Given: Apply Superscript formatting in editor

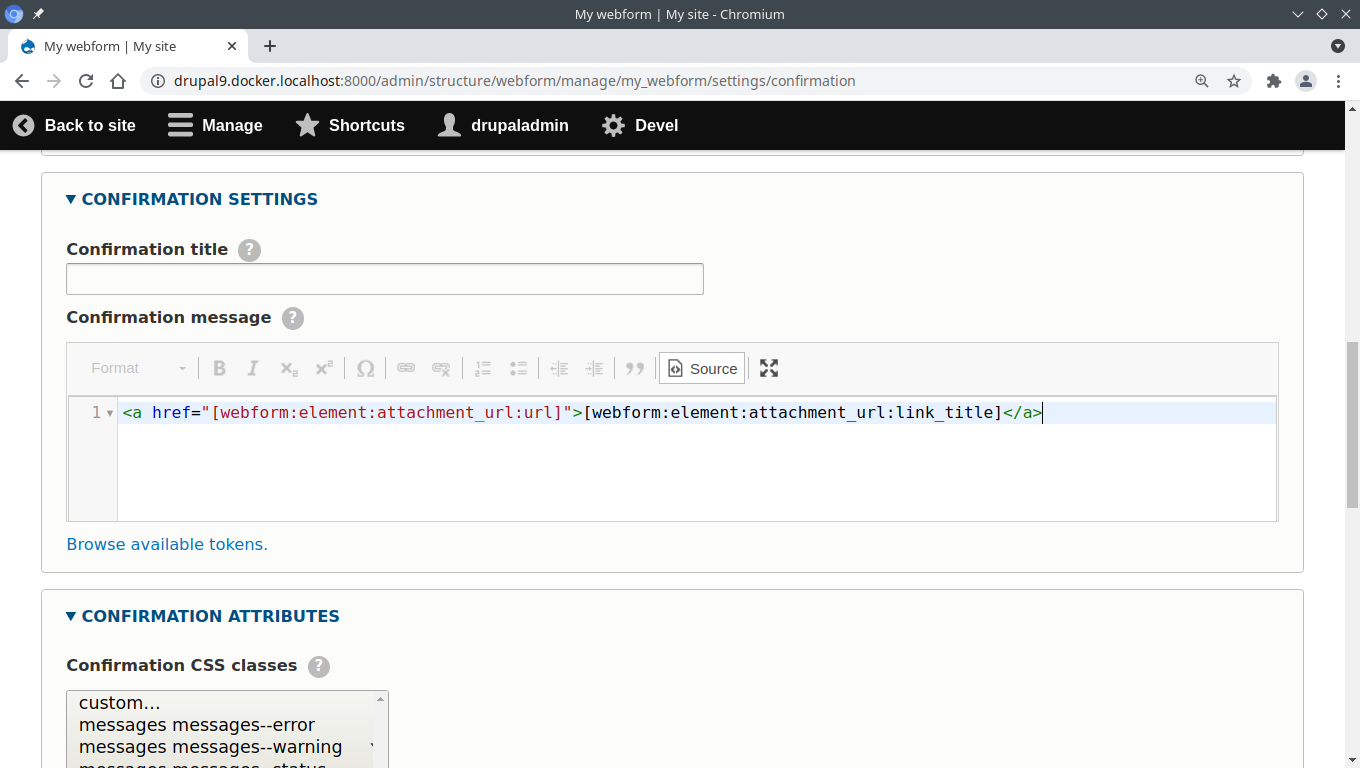Looking at the screenshot, I should coord(323,368).
